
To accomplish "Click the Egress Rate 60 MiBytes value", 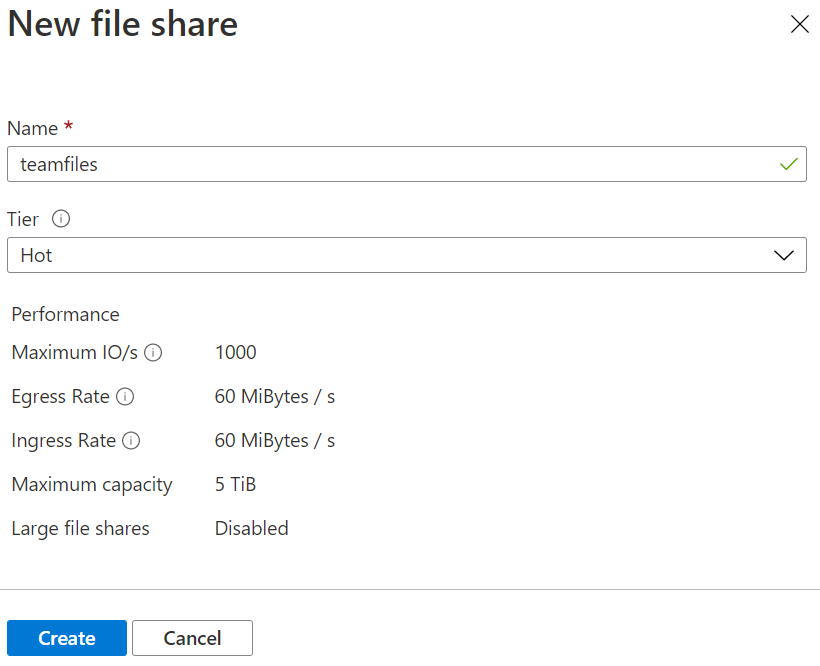I will [x=274, y=397].
